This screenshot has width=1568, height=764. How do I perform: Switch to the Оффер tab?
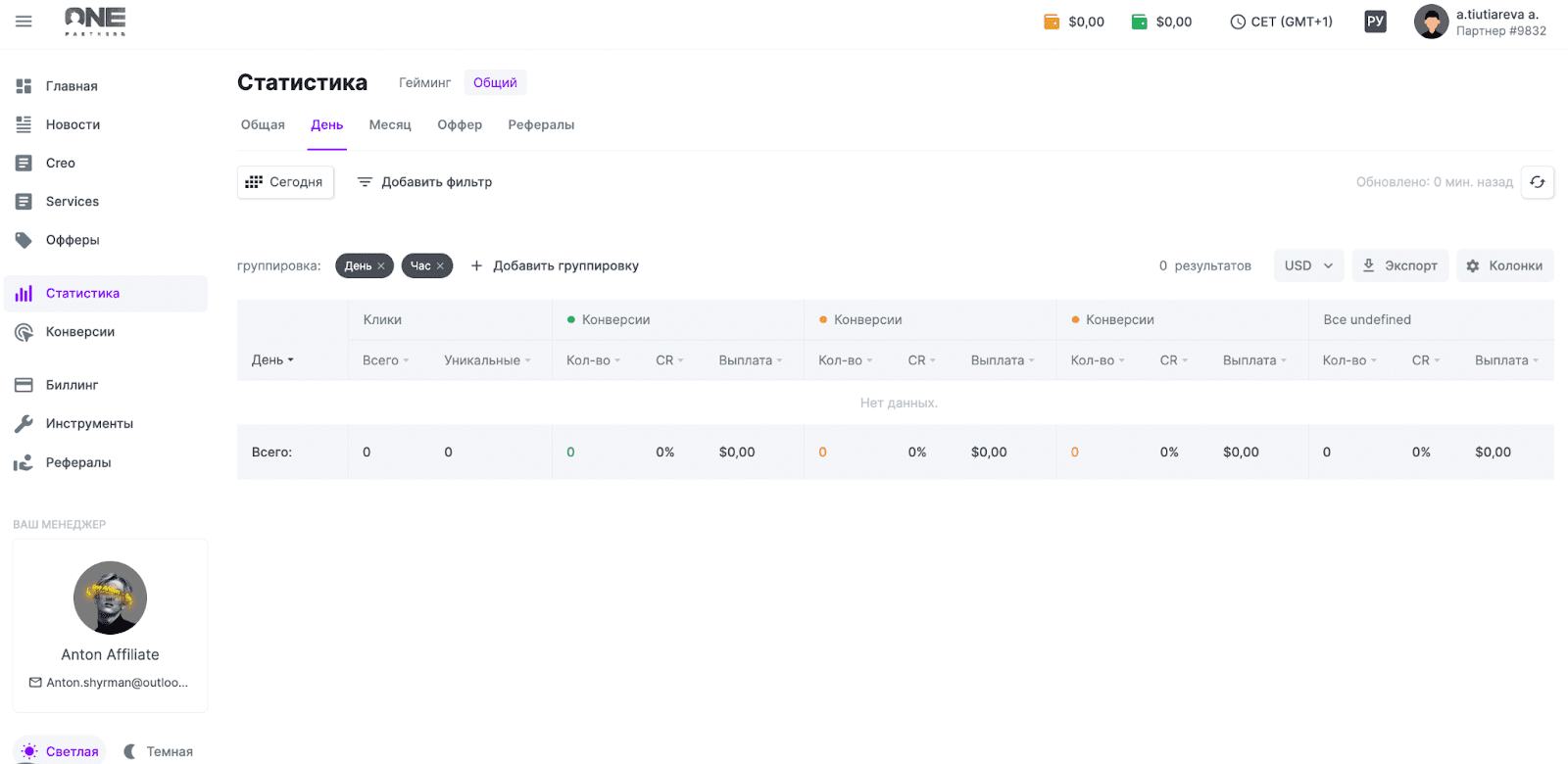[460, 124]
